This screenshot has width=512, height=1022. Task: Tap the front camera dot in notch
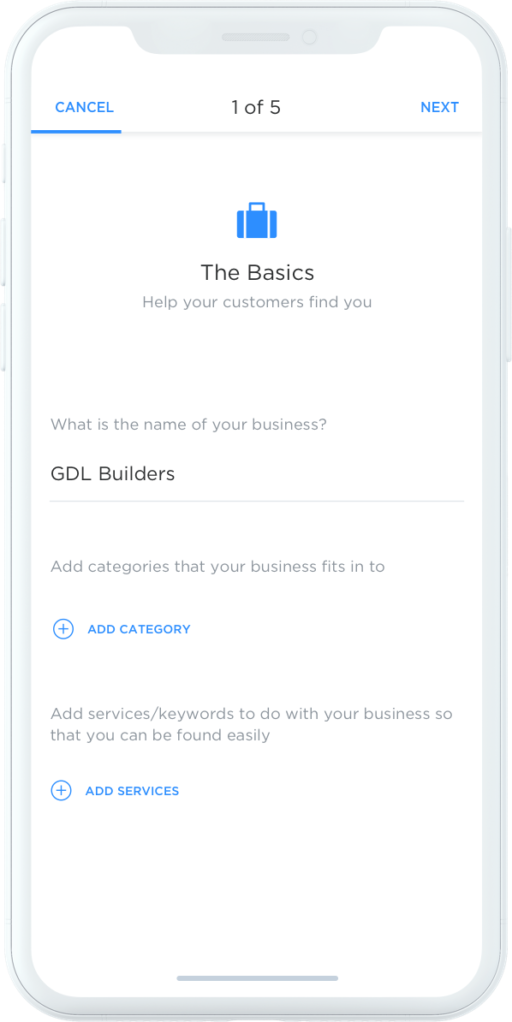[x=309, y=37]
